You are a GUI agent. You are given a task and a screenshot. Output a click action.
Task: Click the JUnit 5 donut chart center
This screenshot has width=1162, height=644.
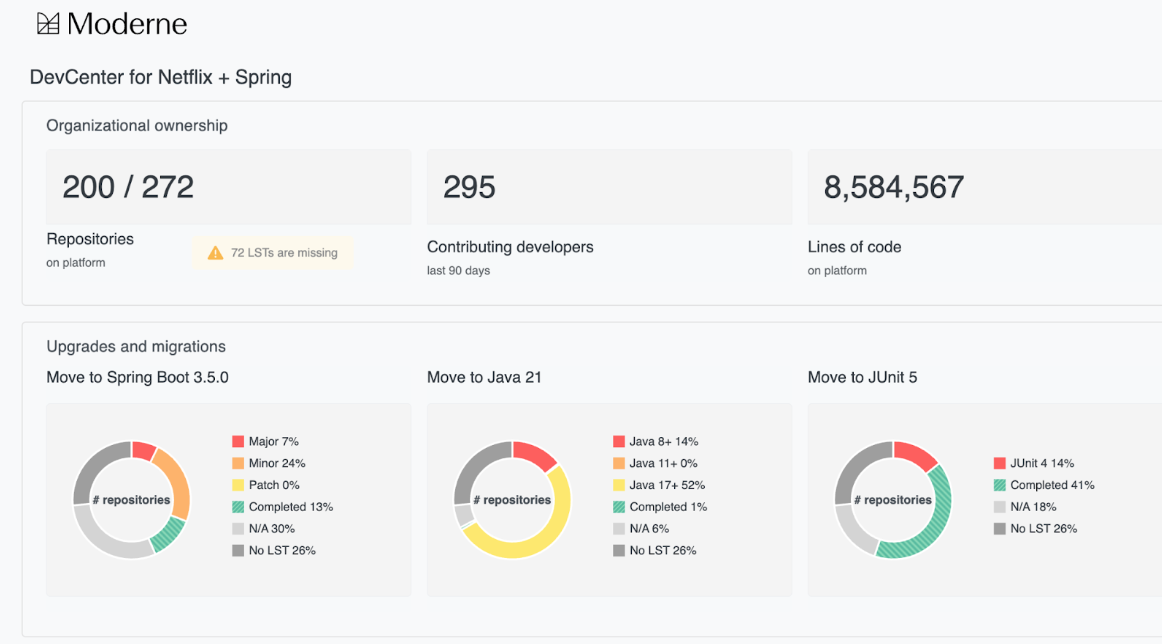893,499
